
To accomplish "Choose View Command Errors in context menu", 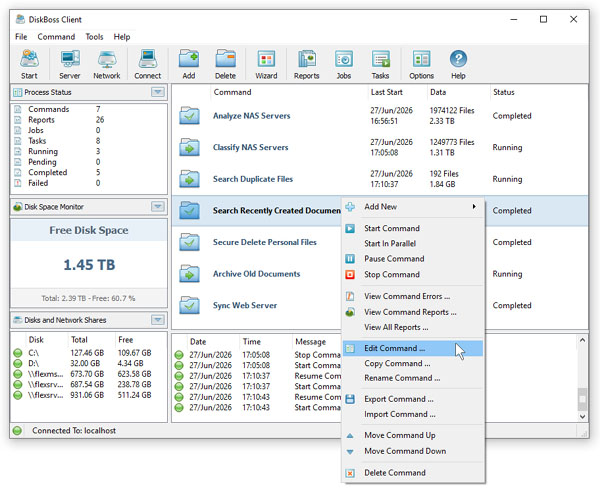I will (413, 296).
